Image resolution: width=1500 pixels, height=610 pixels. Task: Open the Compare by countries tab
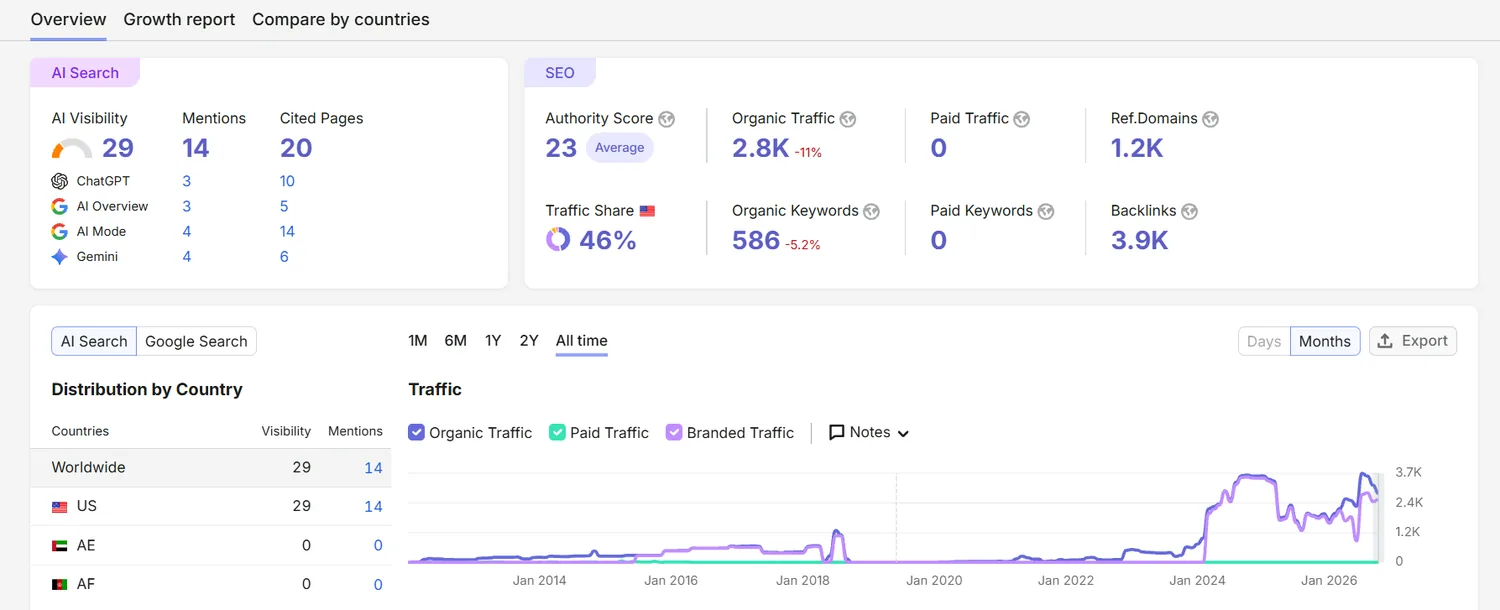click(x=341, y=19)
